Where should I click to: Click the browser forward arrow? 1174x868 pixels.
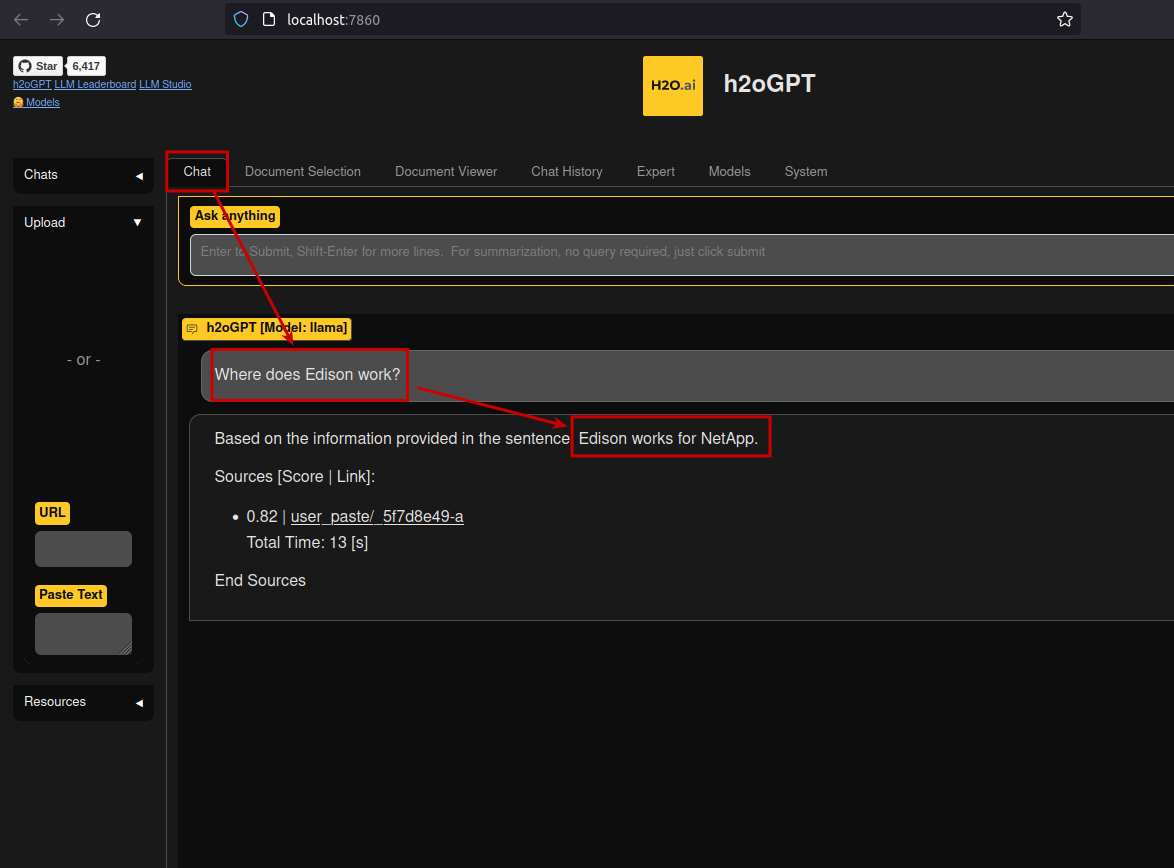[57, 19]
